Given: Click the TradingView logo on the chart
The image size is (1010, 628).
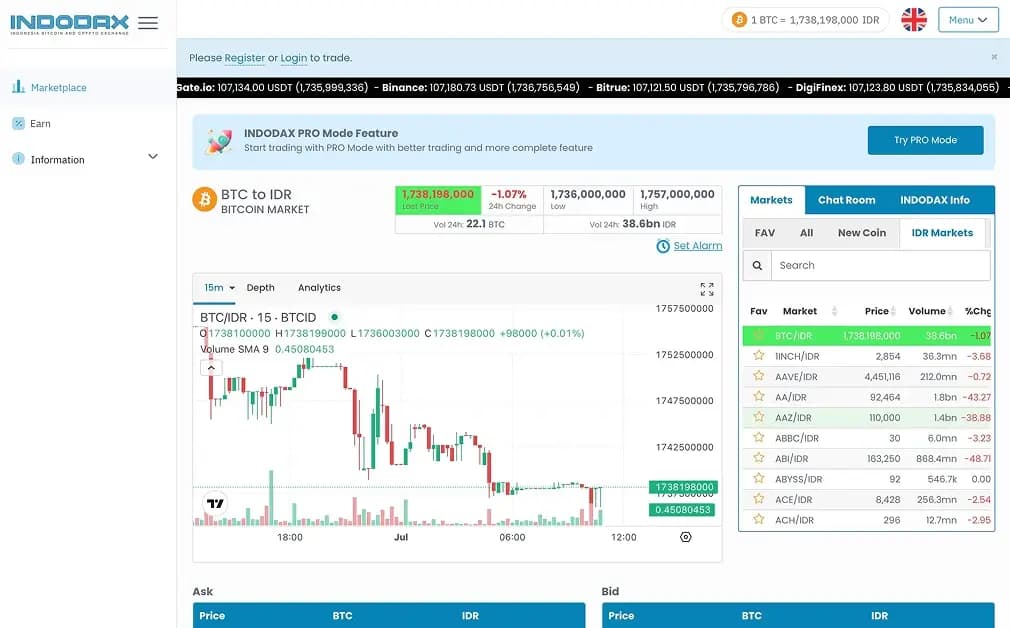Looking at the screenshot, I should tap(212, 505).
